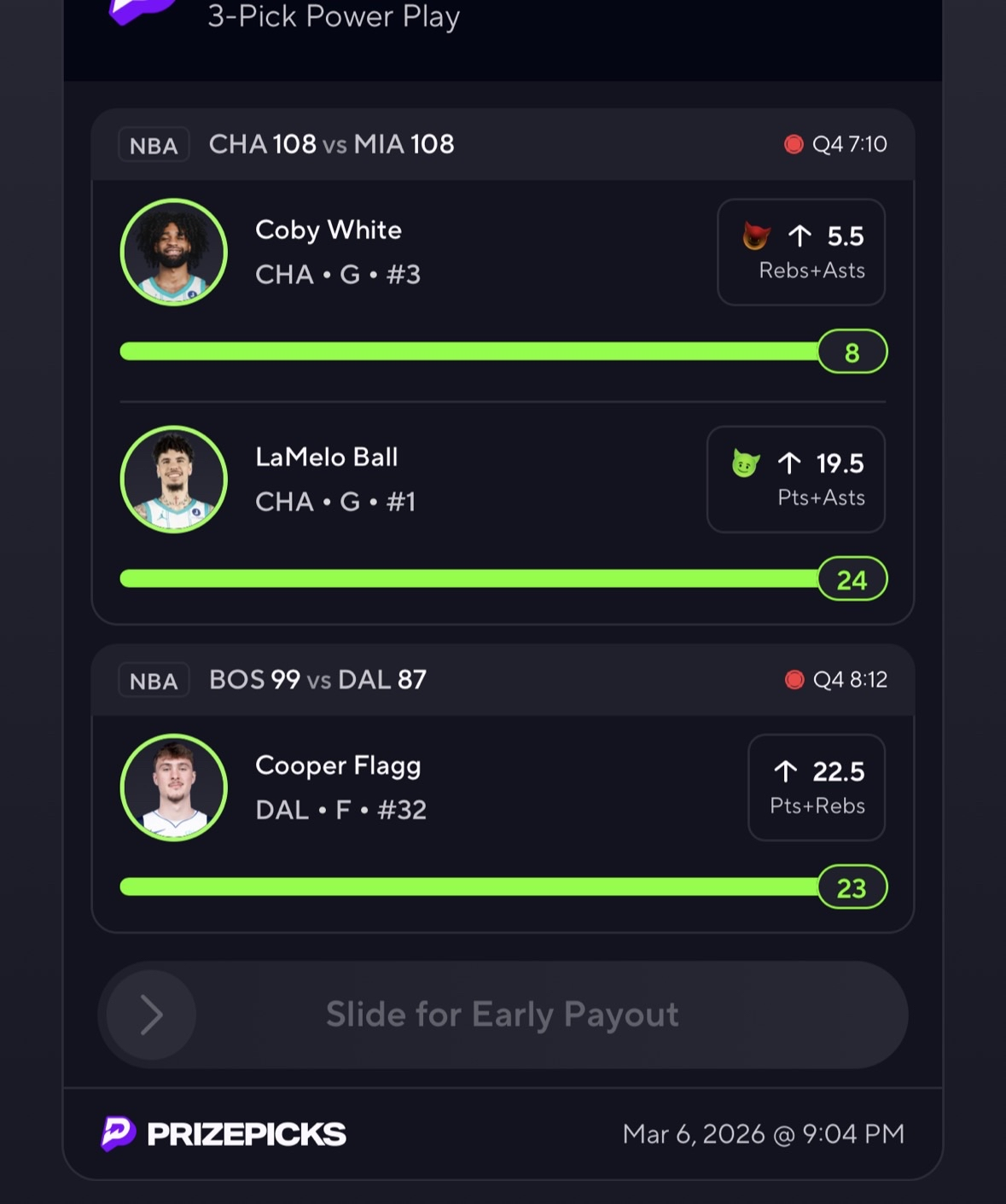1006x1204 pixels.
Task: Click the up arrow next to 5.5 Rebs+Asts
Action: (x=800, y=236)
